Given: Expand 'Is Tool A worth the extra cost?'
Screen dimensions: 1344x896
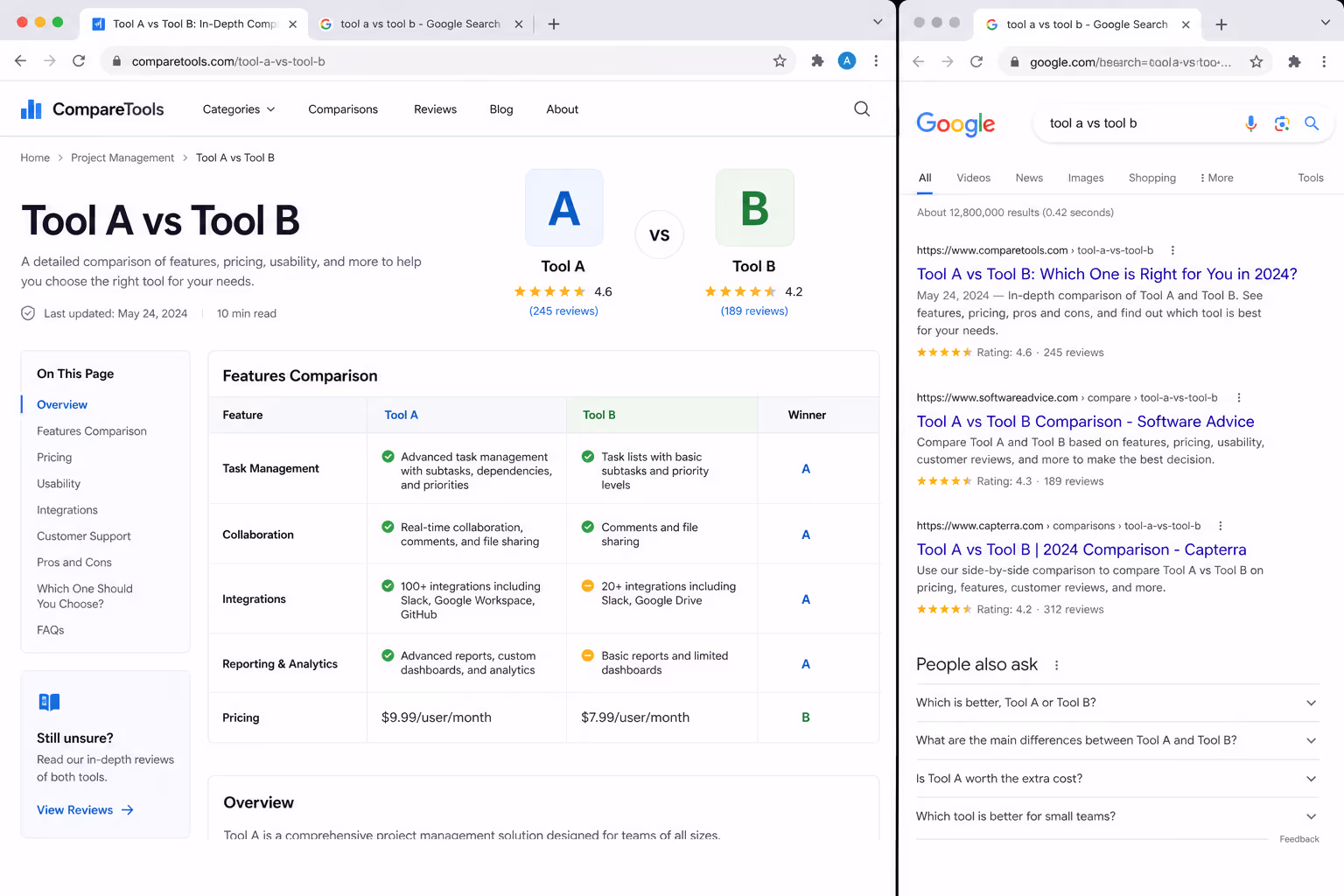Looking at the screenshot, I should 1117,779.
